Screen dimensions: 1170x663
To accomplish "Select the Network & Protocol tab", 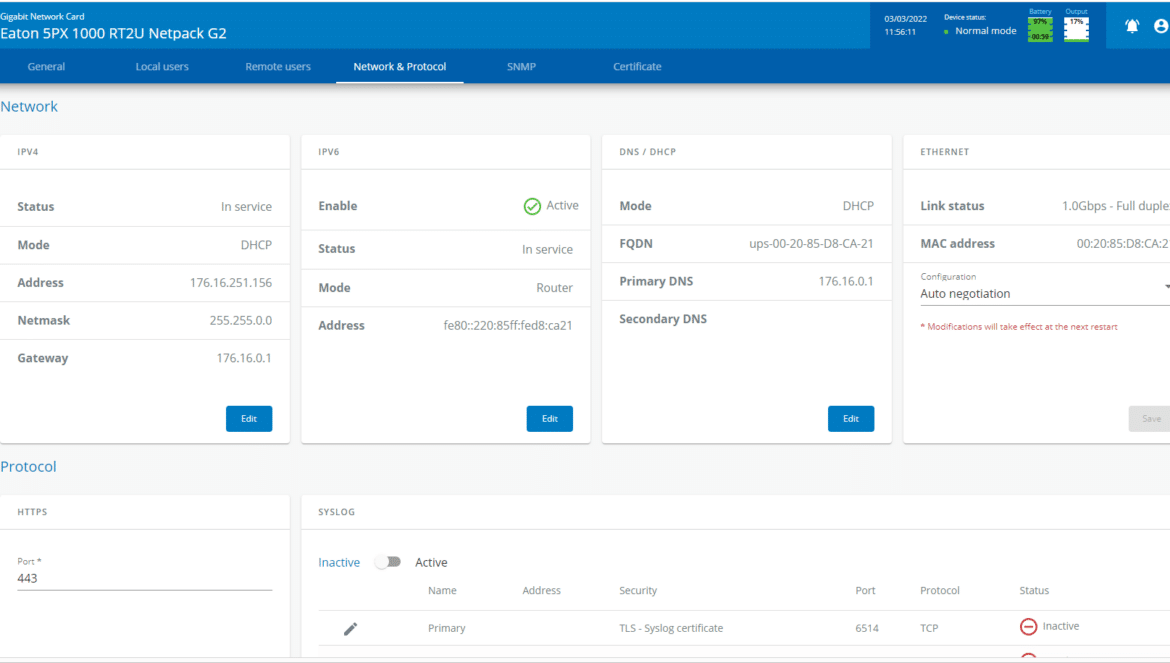I will point(400,66).
